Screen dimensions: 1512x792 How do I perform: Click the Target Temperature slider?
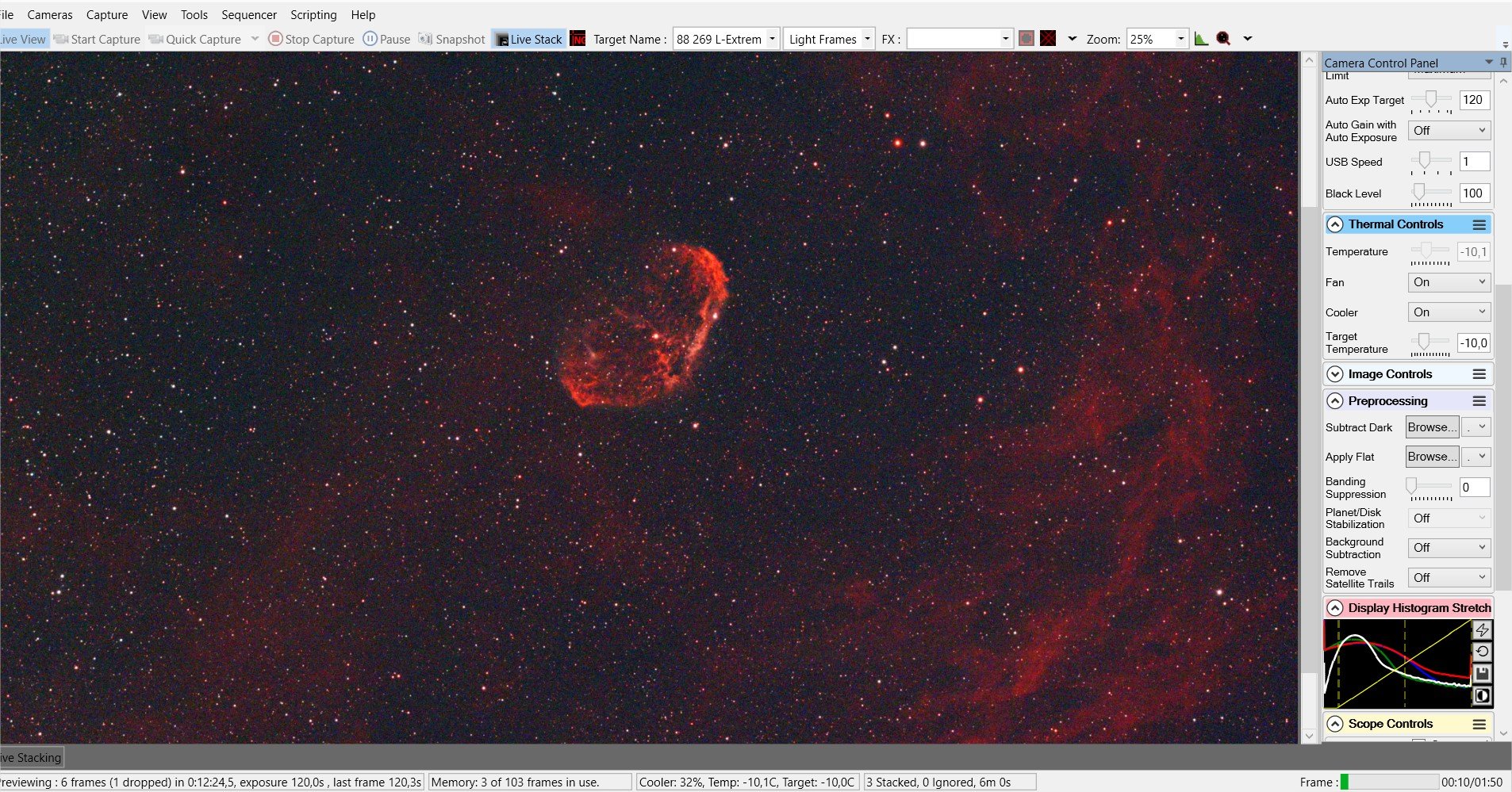[x=1431, y=343]
